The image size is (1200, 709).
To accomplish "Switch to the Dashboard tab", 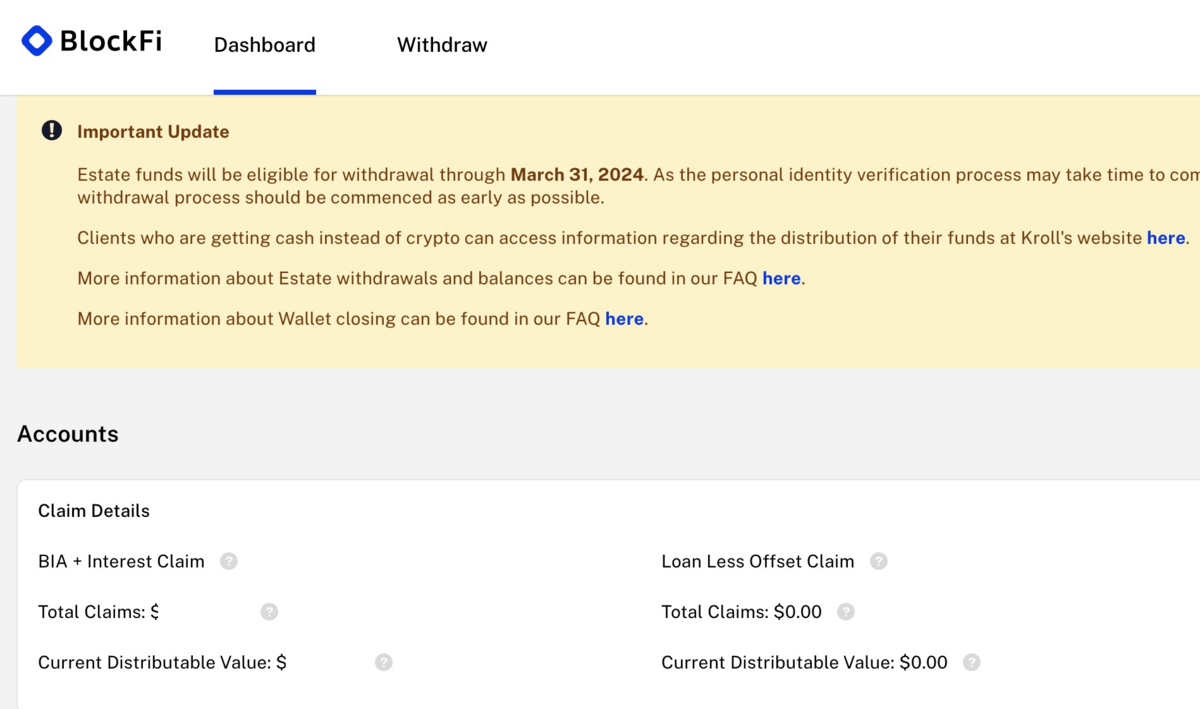I will (x=264, y=45).
